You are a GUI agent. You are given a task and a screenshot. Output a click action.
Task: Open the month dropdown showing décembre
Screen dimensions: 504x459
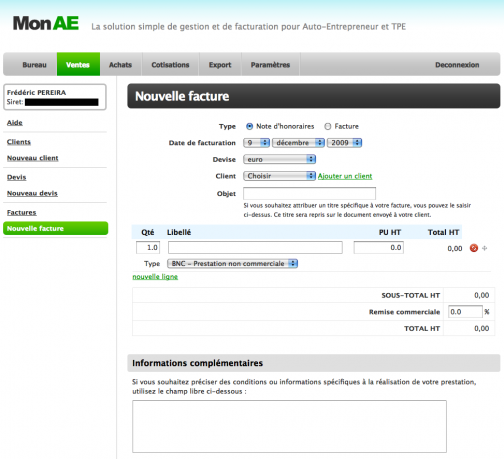click(298, 143)
